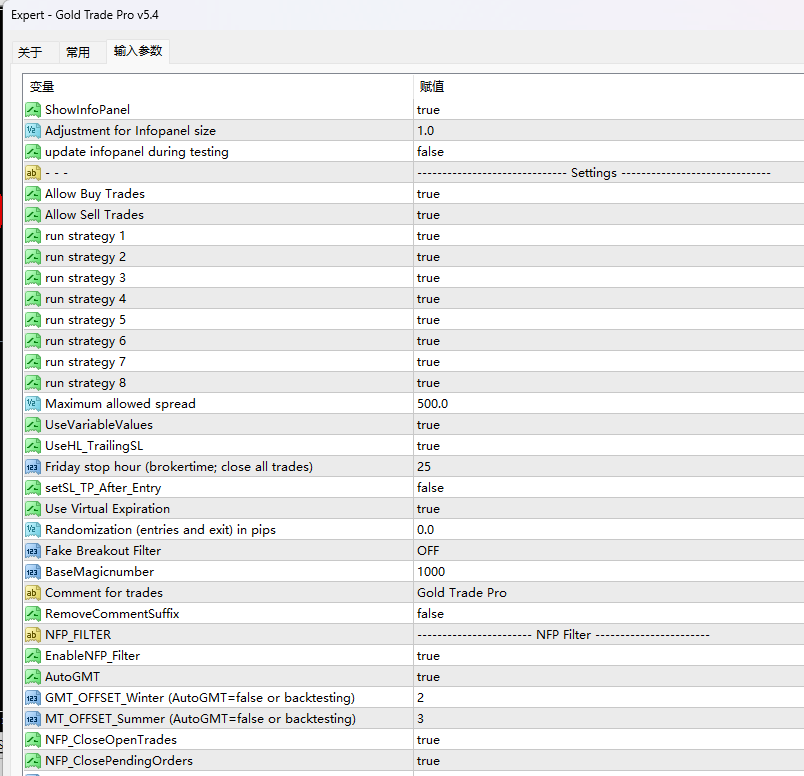The image size is (804, 776).
Task: Click the EnableNFP_Filter icon
Action: (x=33, y=656)
